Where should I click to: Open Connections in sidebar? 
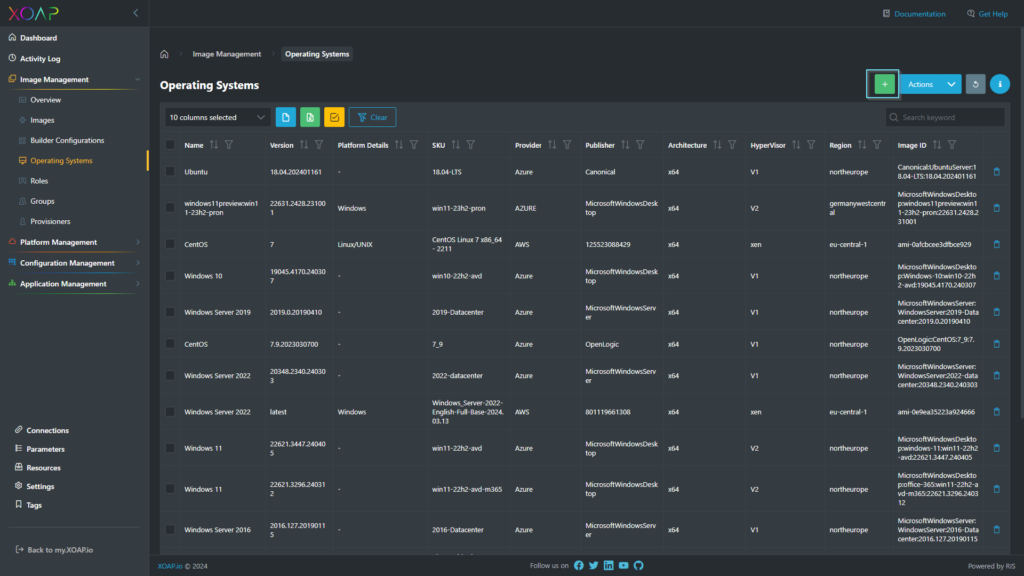[x=47, y=430]
